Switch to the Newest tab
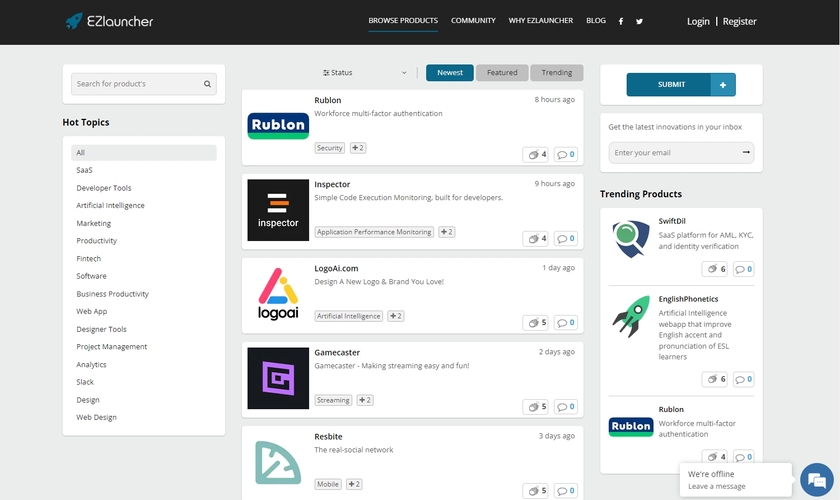 (x=450, y=73)
